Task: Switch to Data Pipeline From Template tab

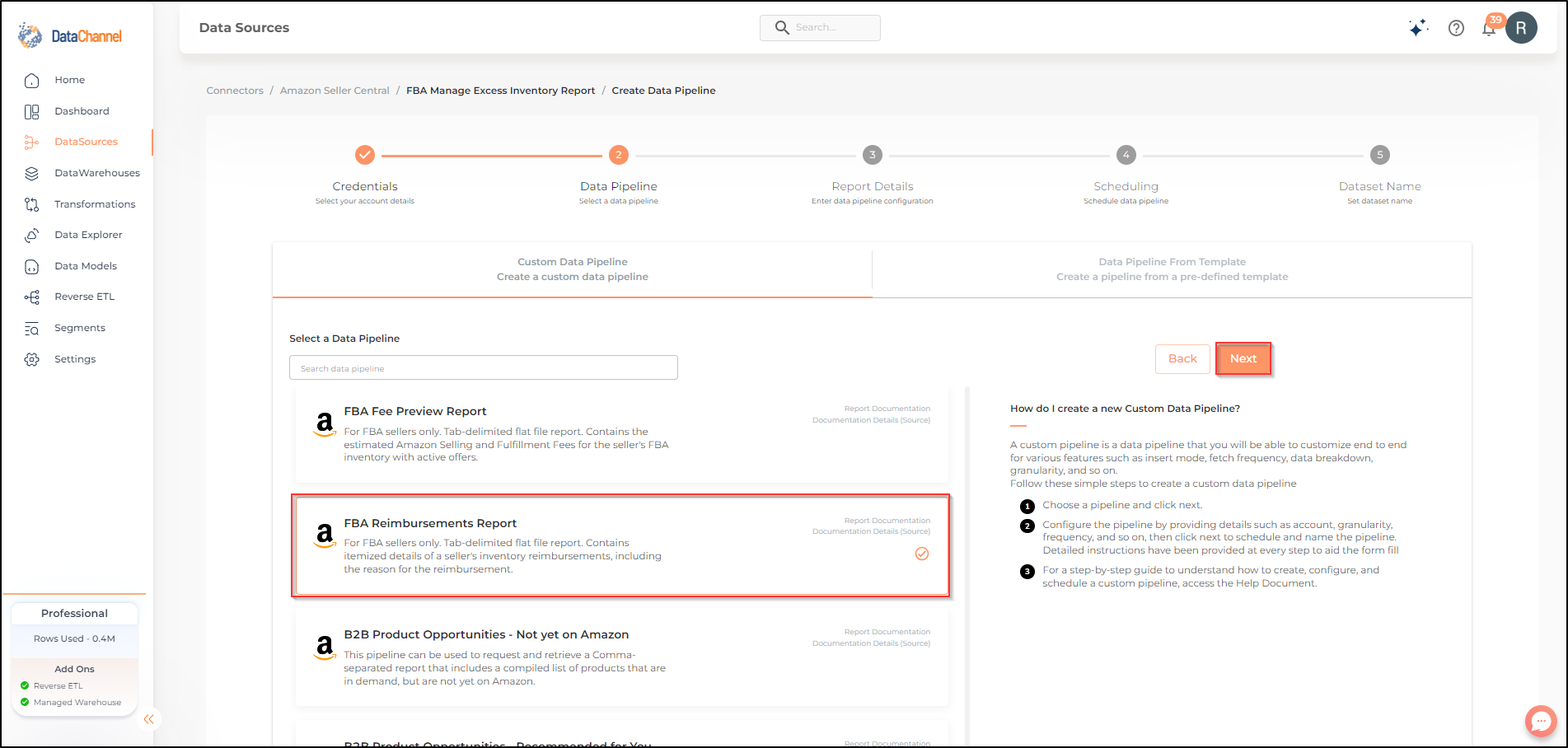Action: tap(1172, 269)
